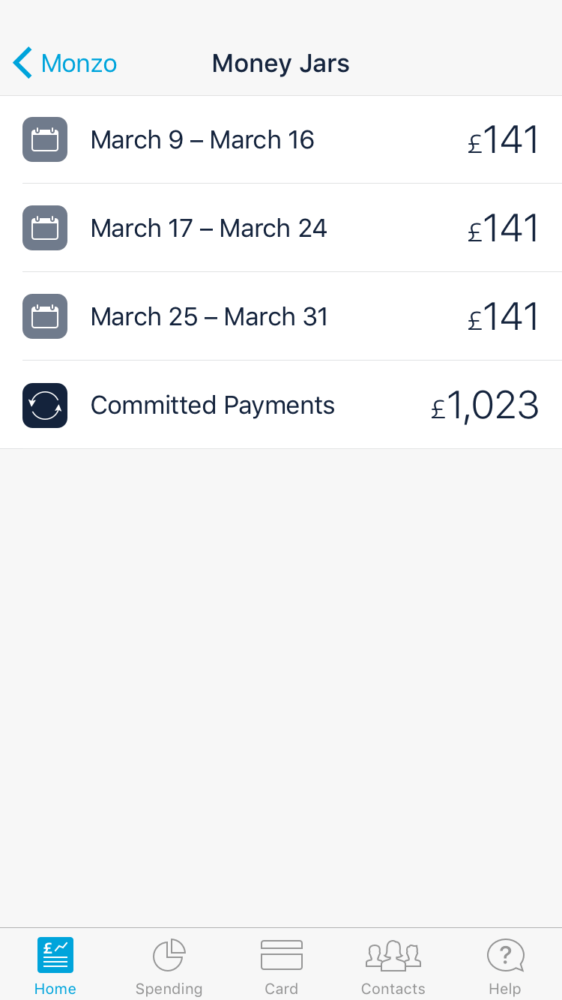Switch to the Spending tab

(x=168, y=965)
